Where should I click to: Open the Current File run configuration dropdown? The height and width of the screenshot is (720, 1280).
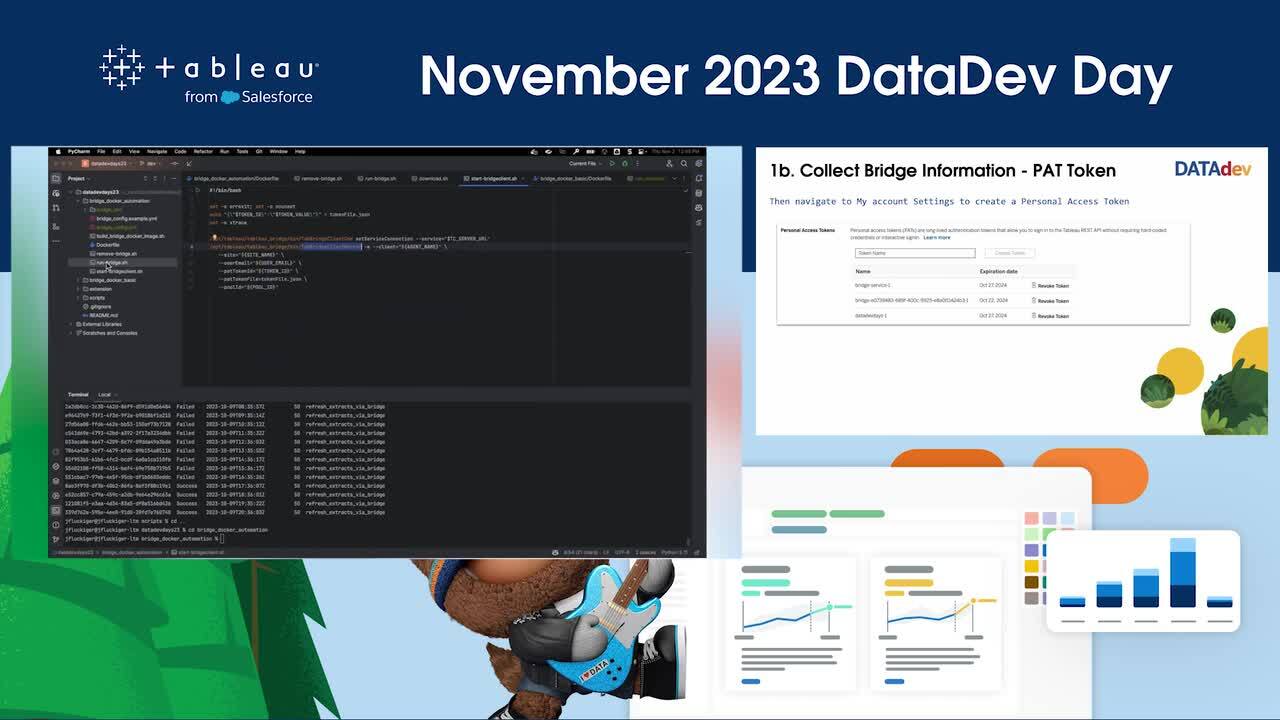(588, 164)
